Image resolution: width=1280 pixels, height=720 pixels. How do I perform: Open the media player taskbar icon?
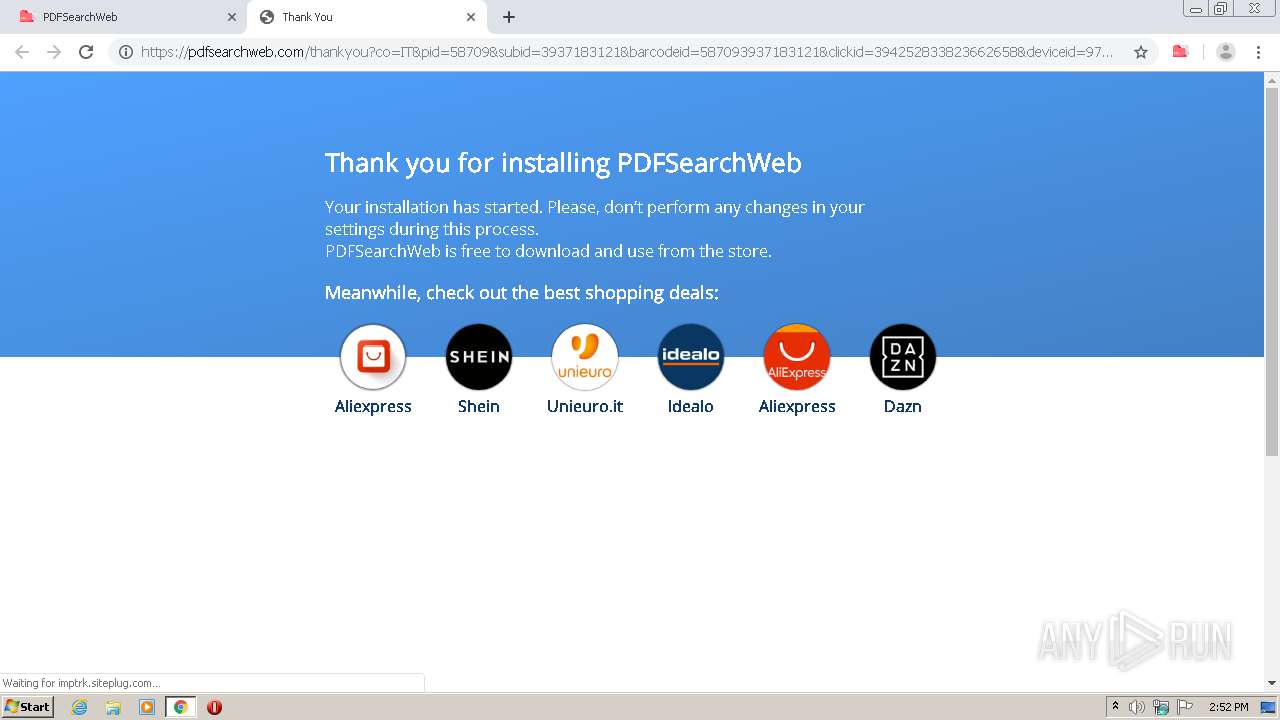147,707
